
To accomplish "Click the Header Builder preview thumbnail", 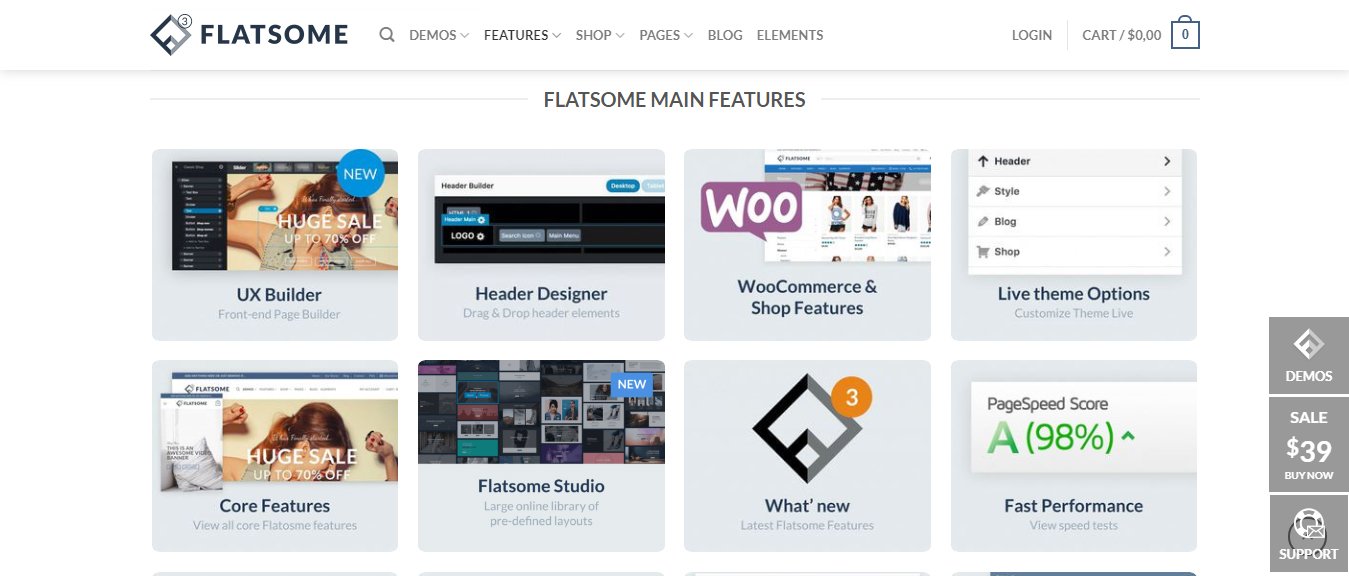I will [x=550, y=218].
